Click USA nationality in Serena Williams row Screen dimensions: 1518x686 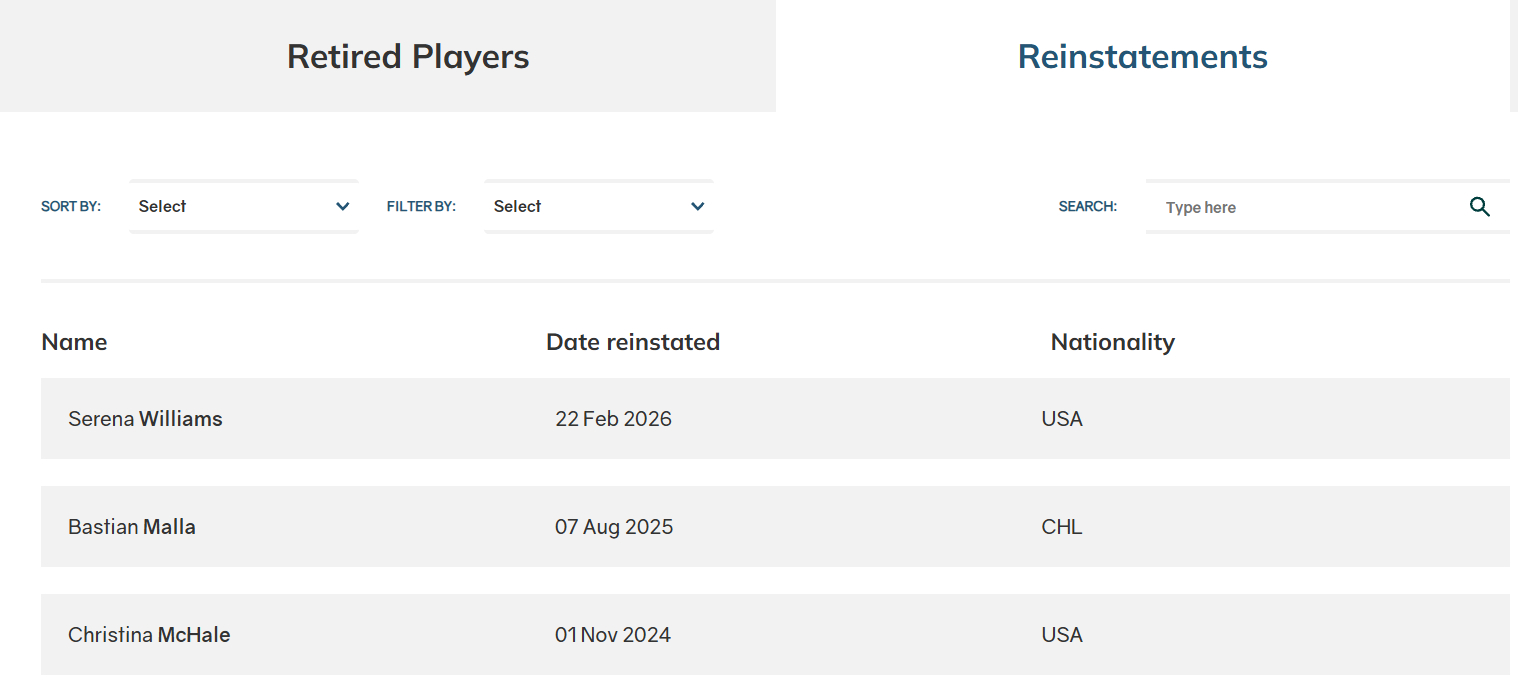click(1062, 419)
